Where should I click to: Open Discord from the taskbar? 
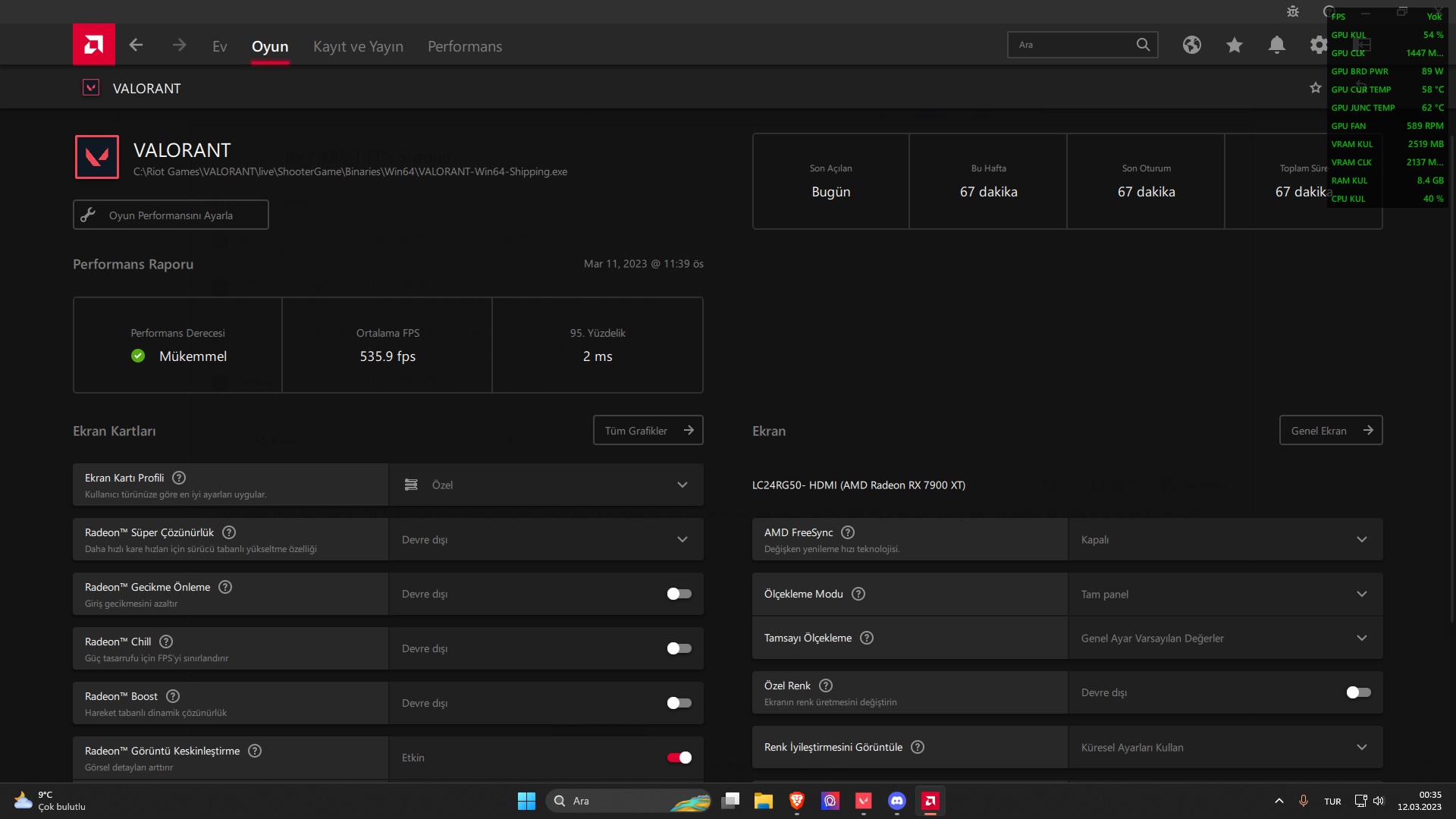[896, 801]
